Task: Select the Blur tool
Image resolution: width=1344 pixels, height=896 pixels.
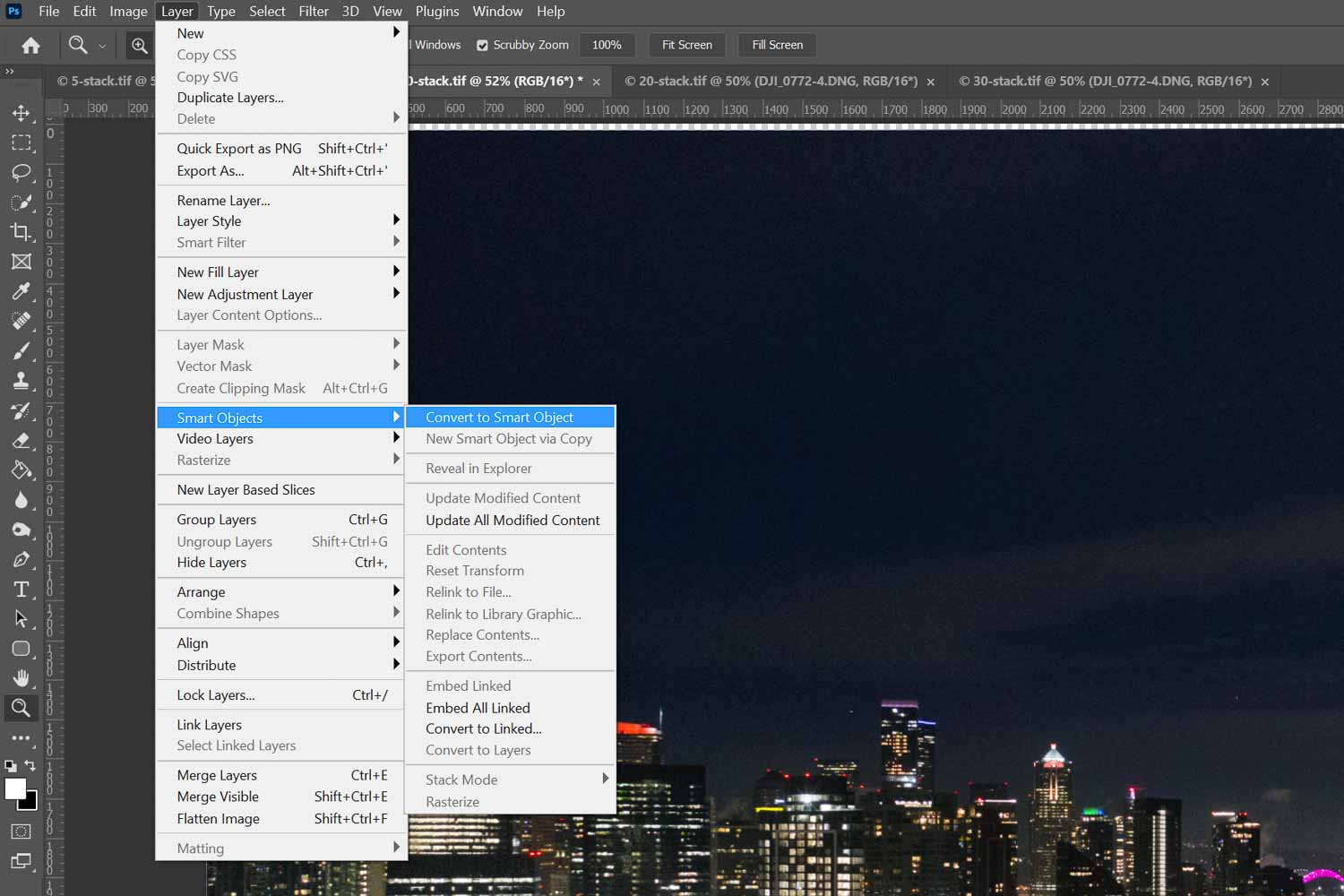Action: (21, 499)
